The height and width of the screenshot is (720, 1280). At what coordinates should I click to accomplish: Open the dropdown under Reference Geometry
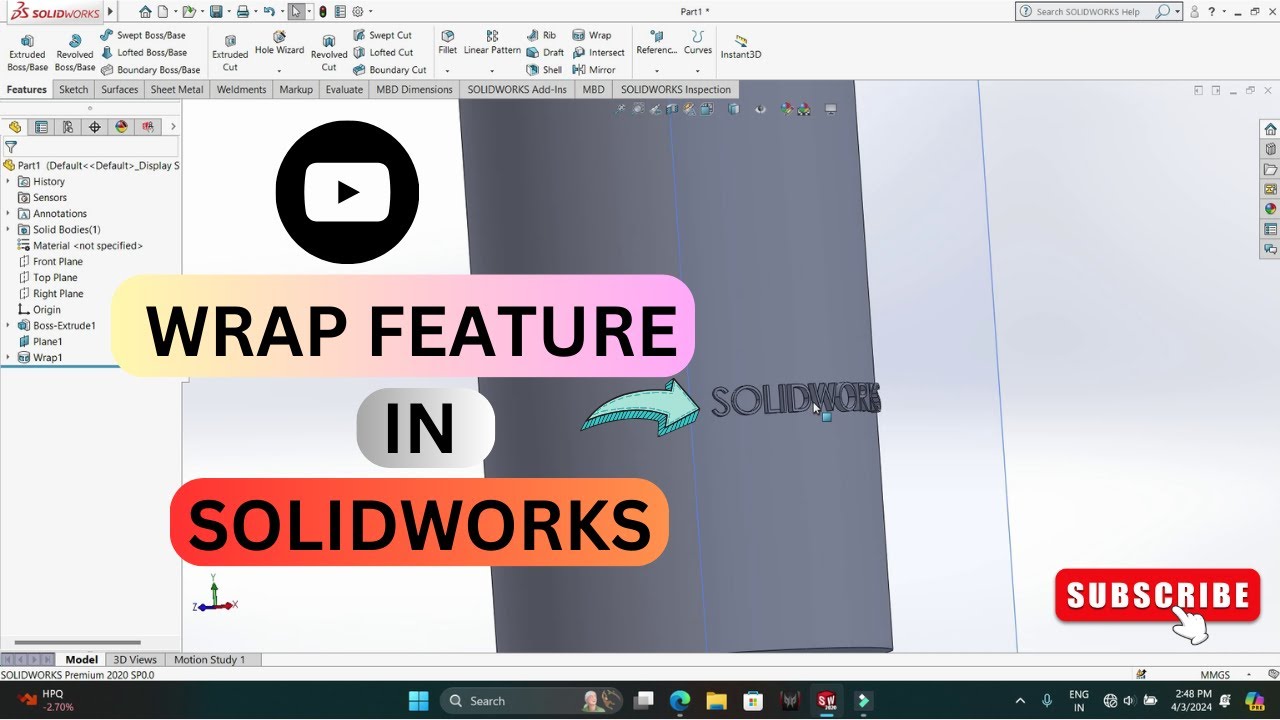(656, 71)
